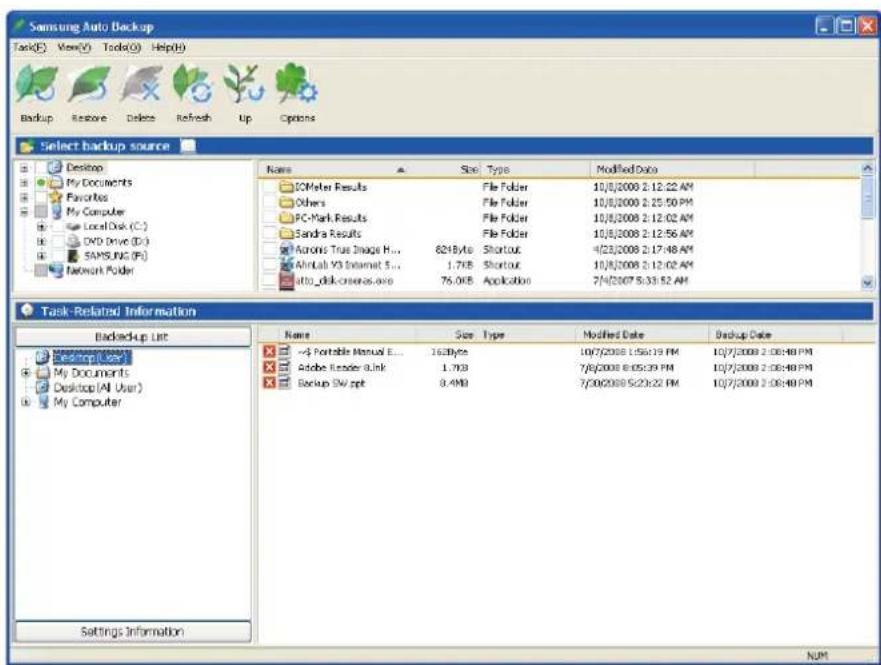Toggle the My Computer checkbox
The image size is (881, 665).
pos(40,212)
